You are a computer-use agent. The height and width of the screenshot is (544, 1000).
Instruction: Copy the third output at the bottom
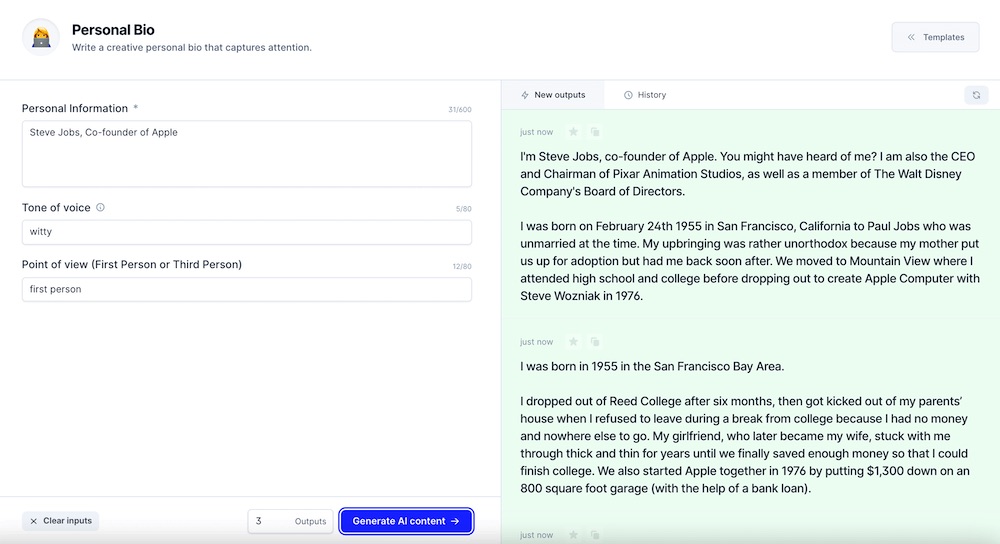595,534
